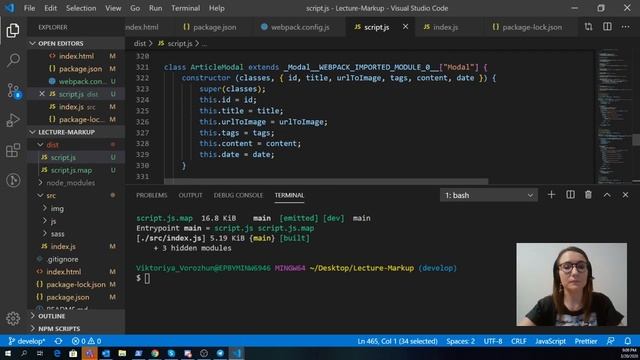The image size is (640, 360).
Task: Open the Source Control view
Action: [13, 90]
